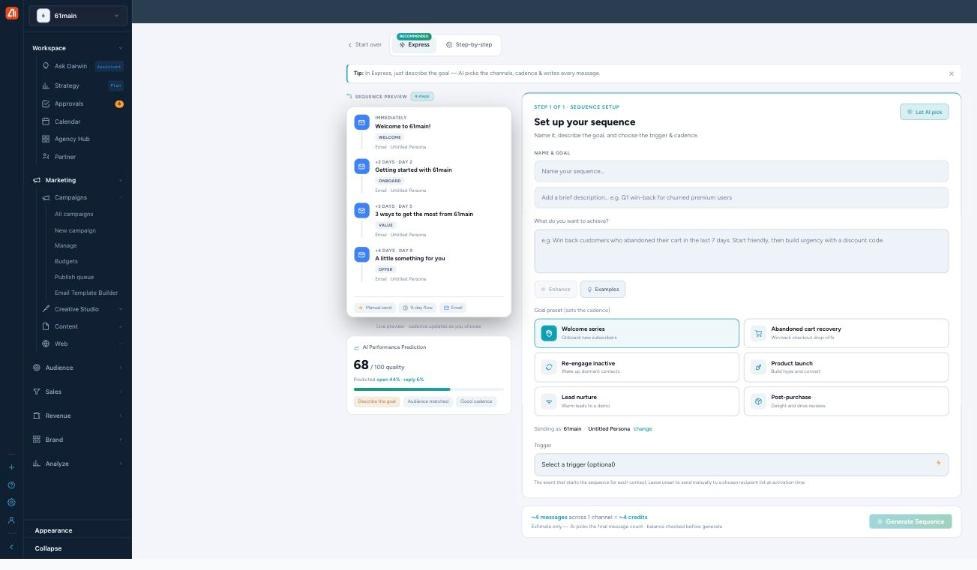Click the Revenue icon in sidebar
The width and height of the screenshot is (977, 570).
[36, 416]
